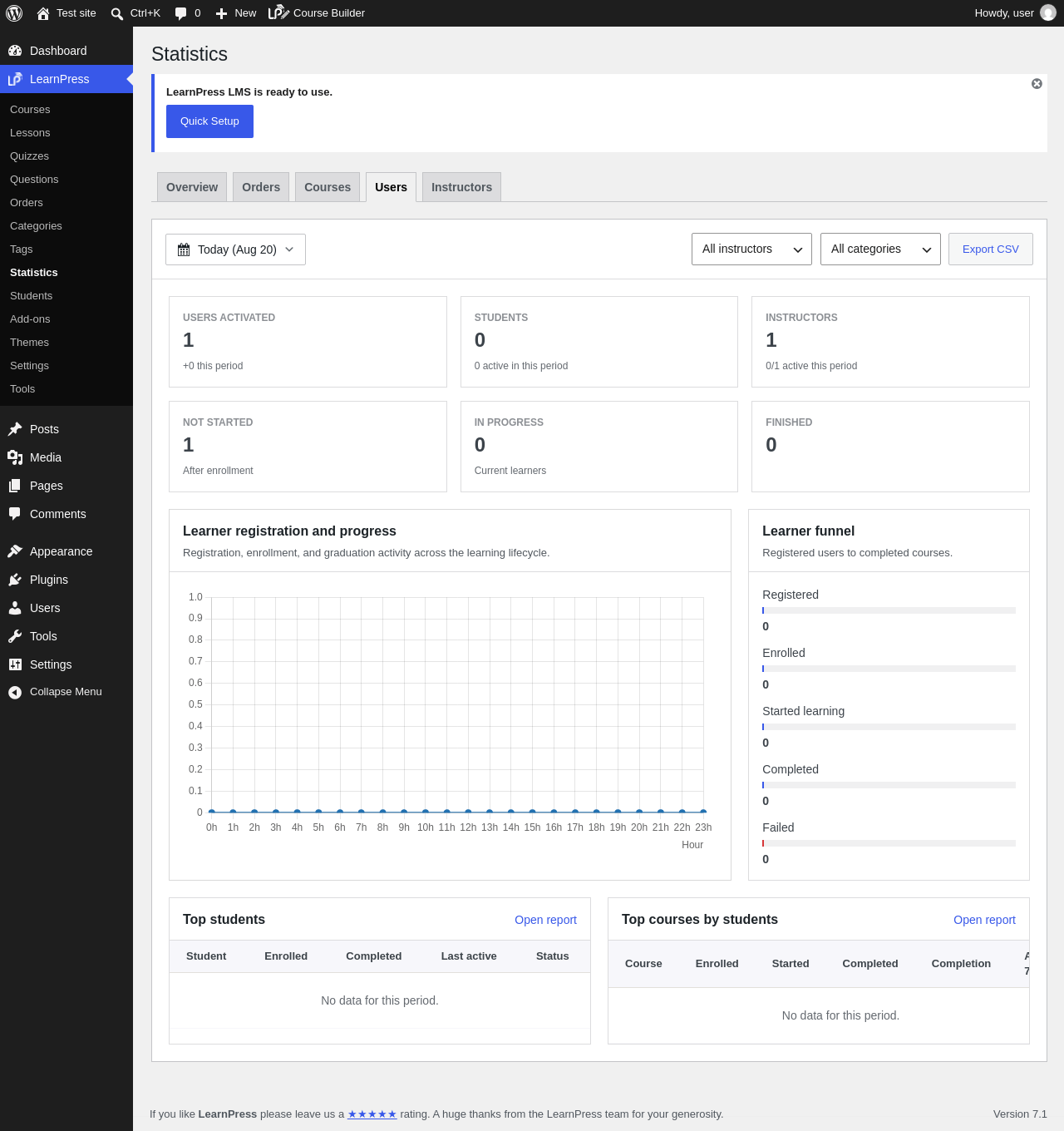This screenshot has height=1131, width=1064.
Task: Open the All categories dropdown
Action: [x=880, y=249]
